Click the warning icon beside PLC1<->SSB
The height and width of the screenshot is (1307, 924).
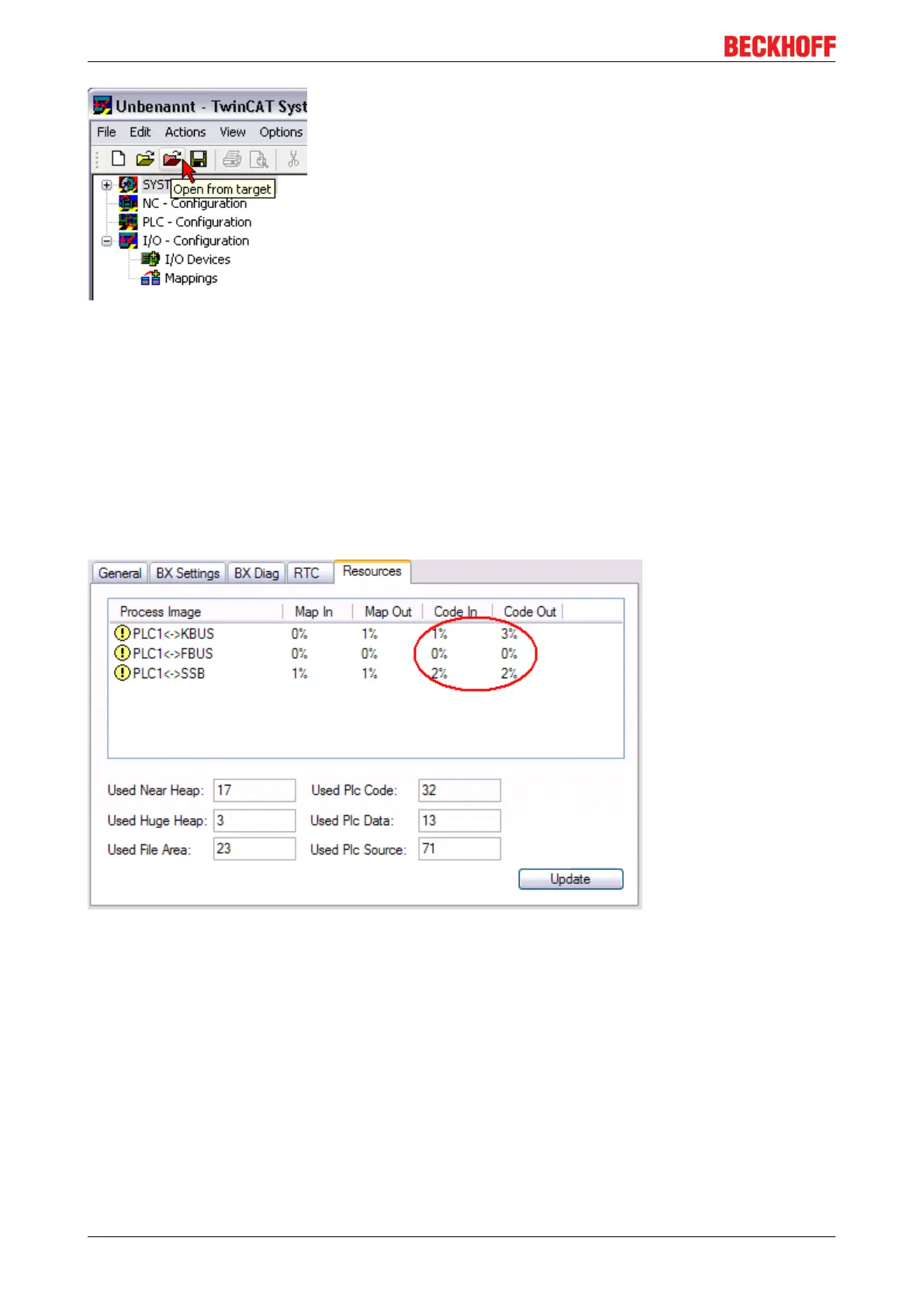tap(122, 673)
